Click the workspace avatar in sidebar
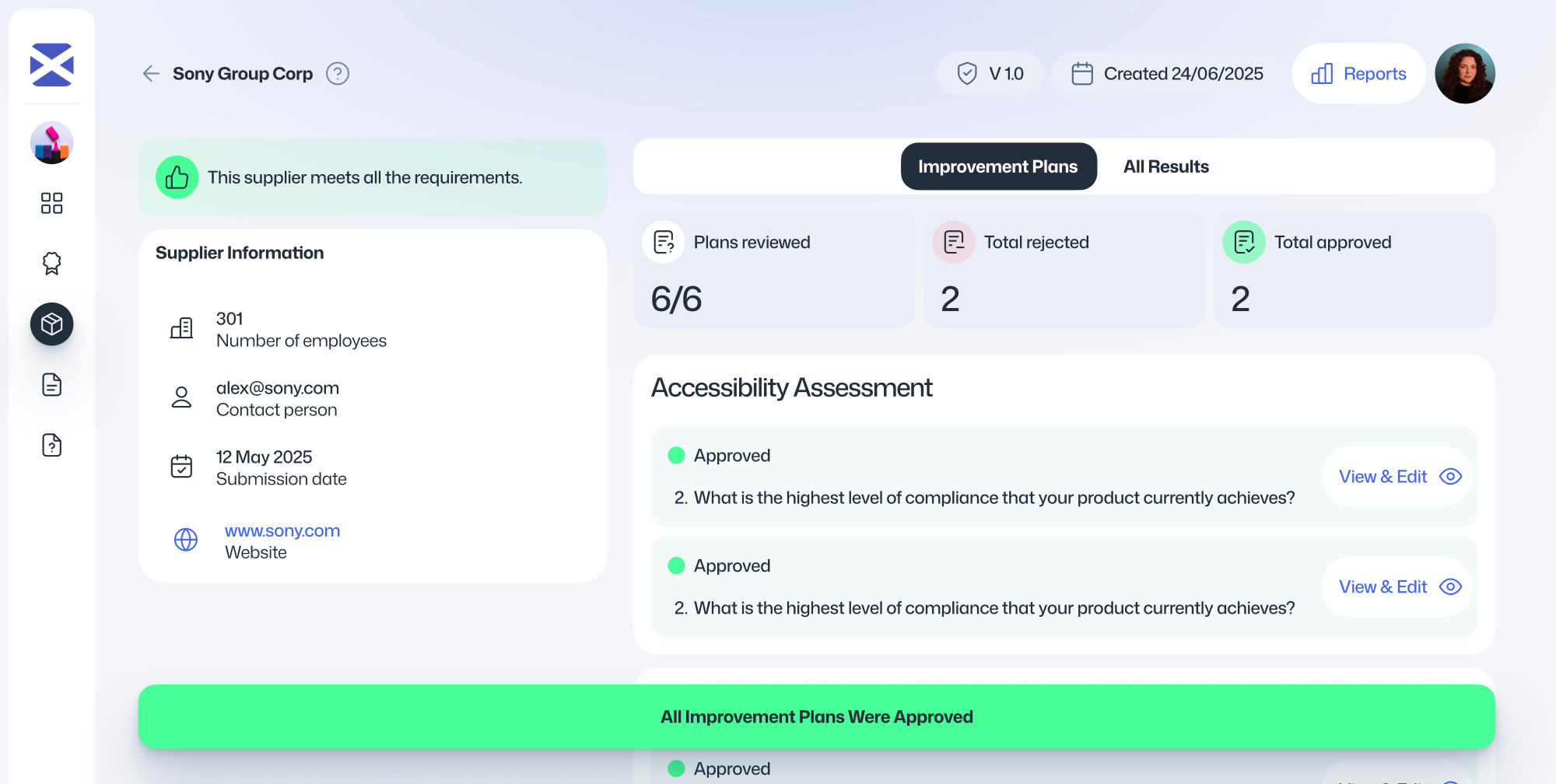Screen dimensions: 1556x784 pyautogui.click(x=51, y=142)
